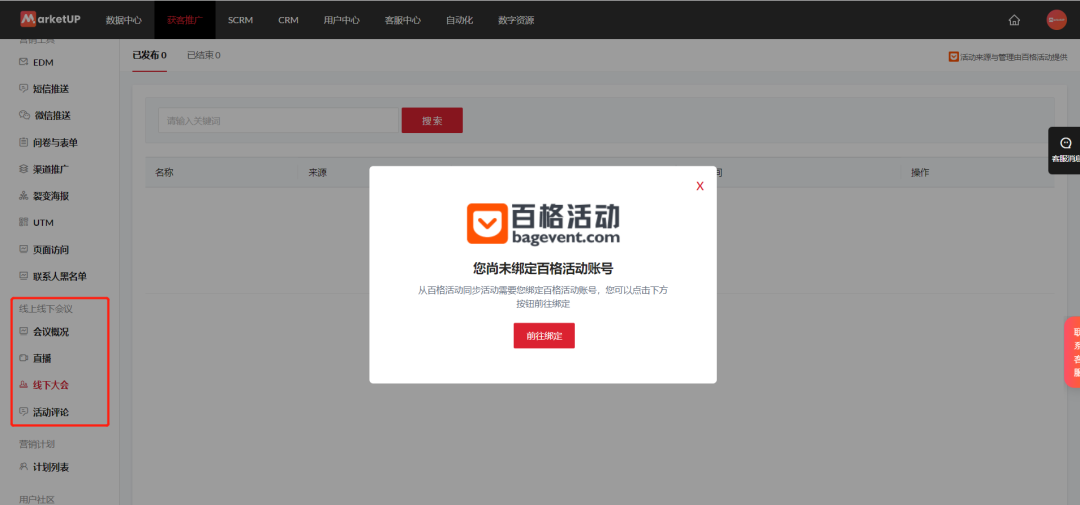Viewport: 1080px width, 505px height.
Task: Close the bind-account dialog with X
Action: 700,186
